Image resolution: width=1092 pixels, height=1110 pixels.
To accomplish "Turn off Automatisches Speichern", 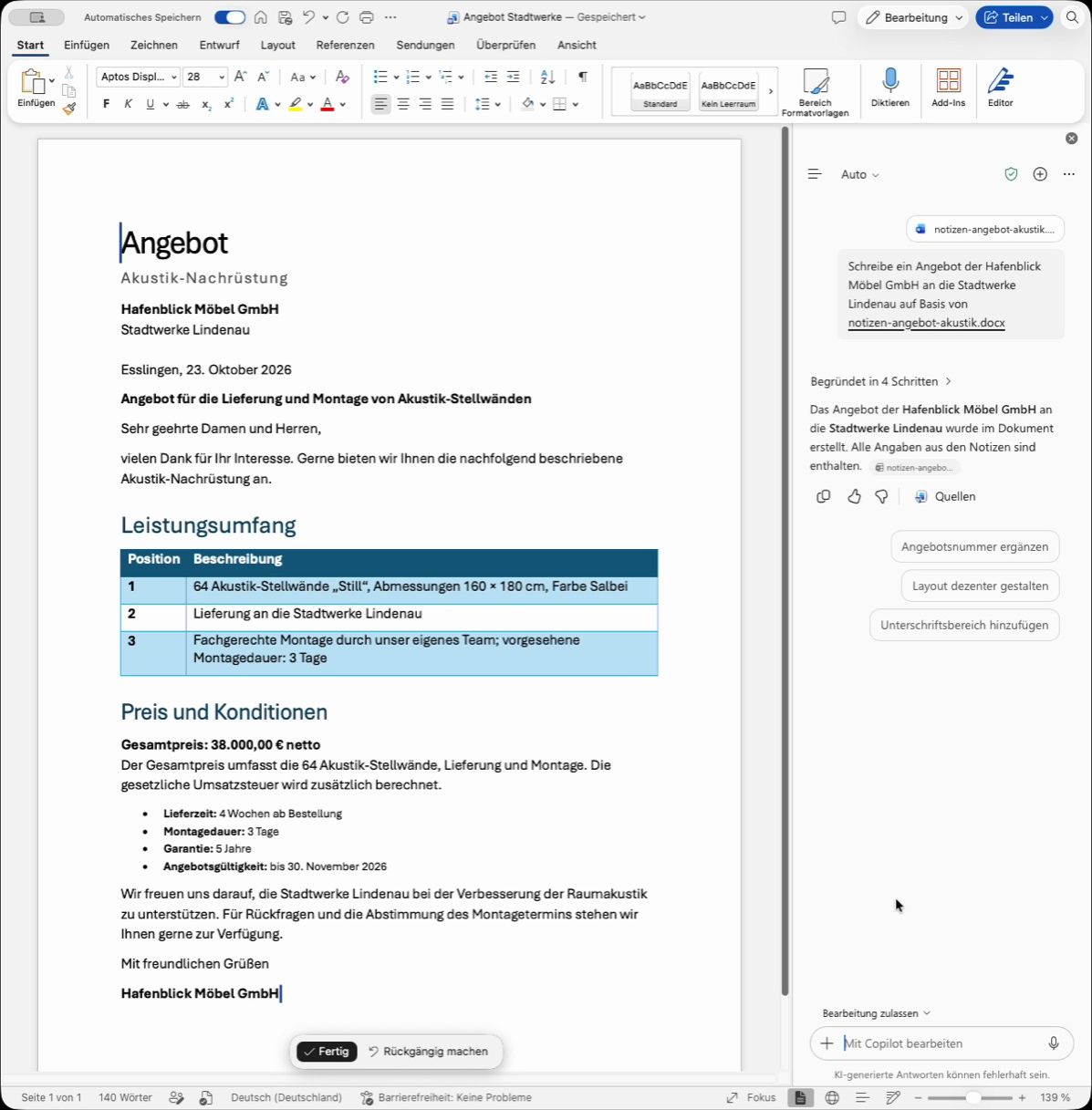I will [x=230, y=17].
